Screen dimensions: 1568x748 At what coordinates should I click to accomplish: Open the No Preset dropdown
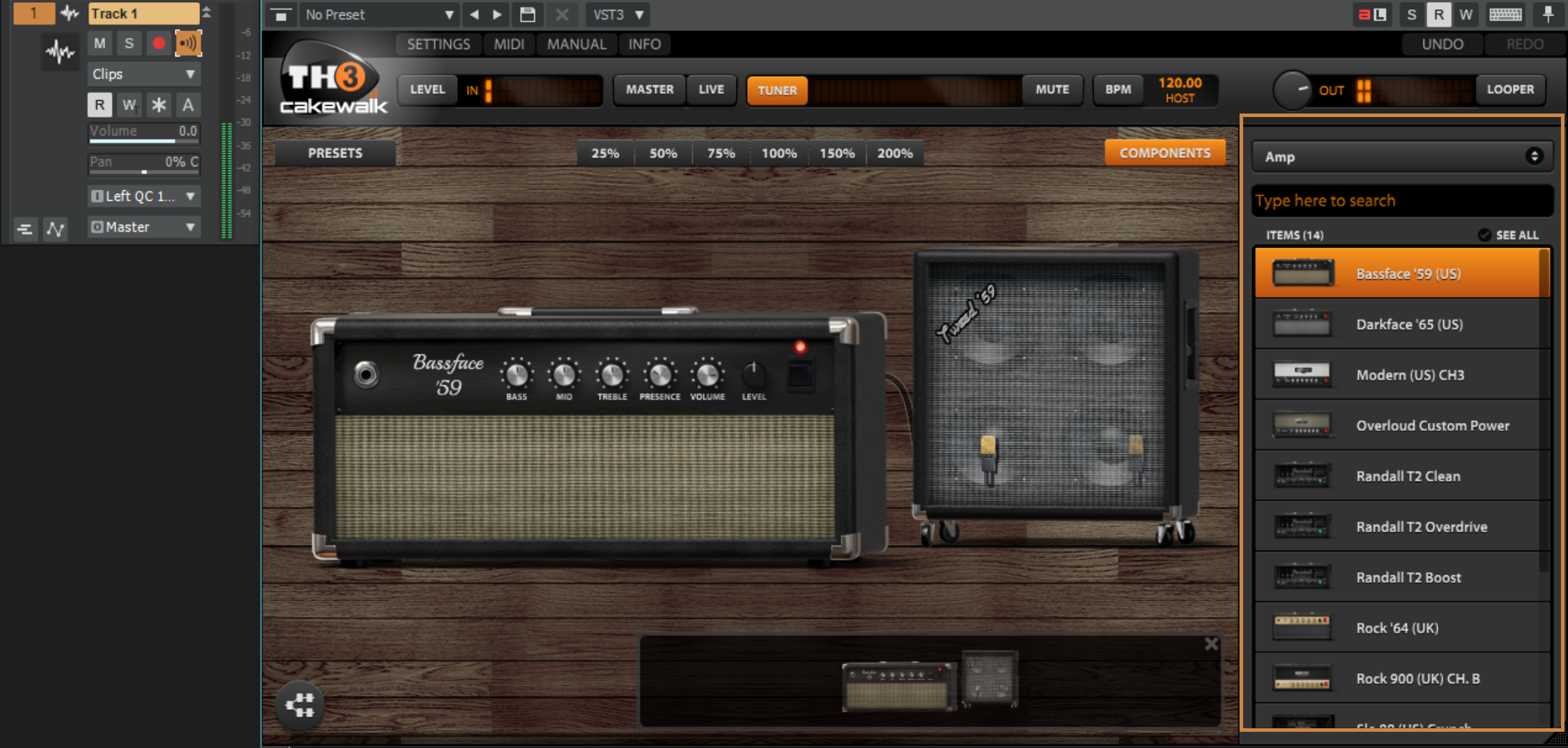coord(379,14)
